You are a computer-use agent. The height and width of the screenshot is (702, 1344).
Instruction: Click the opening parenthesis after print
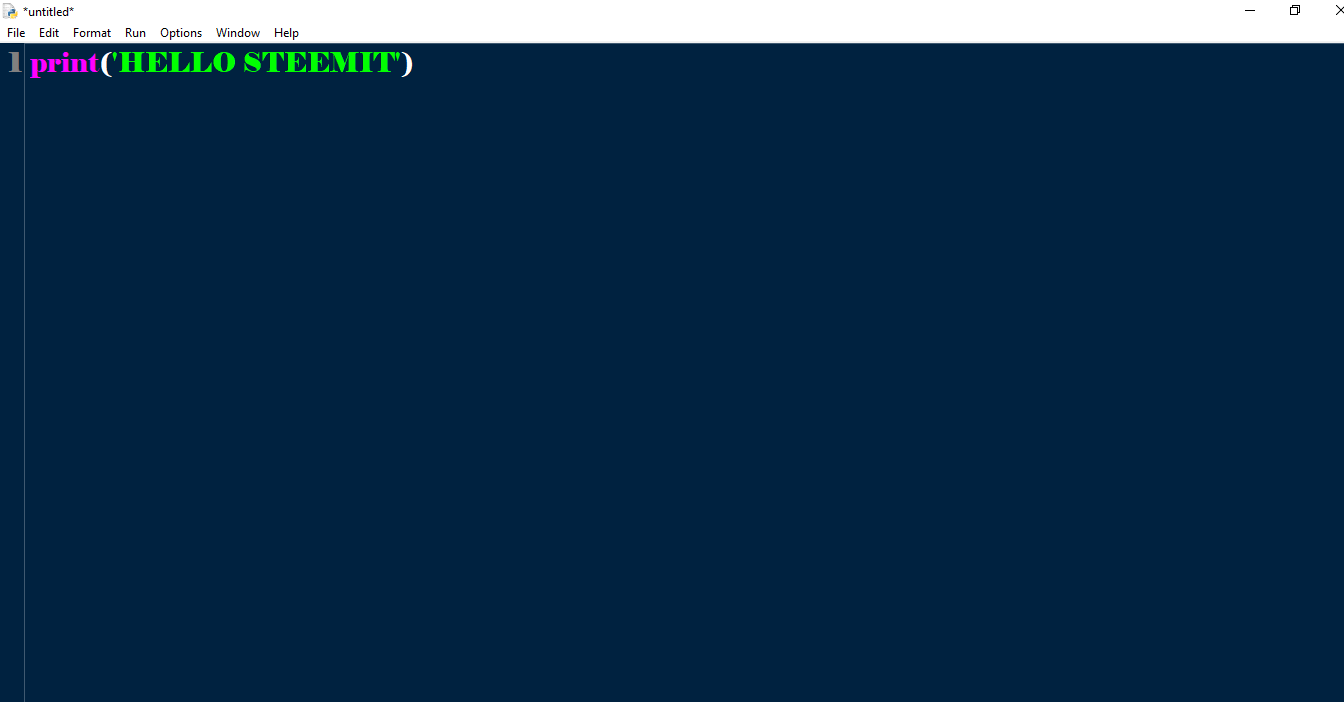[x=105, y=63]
